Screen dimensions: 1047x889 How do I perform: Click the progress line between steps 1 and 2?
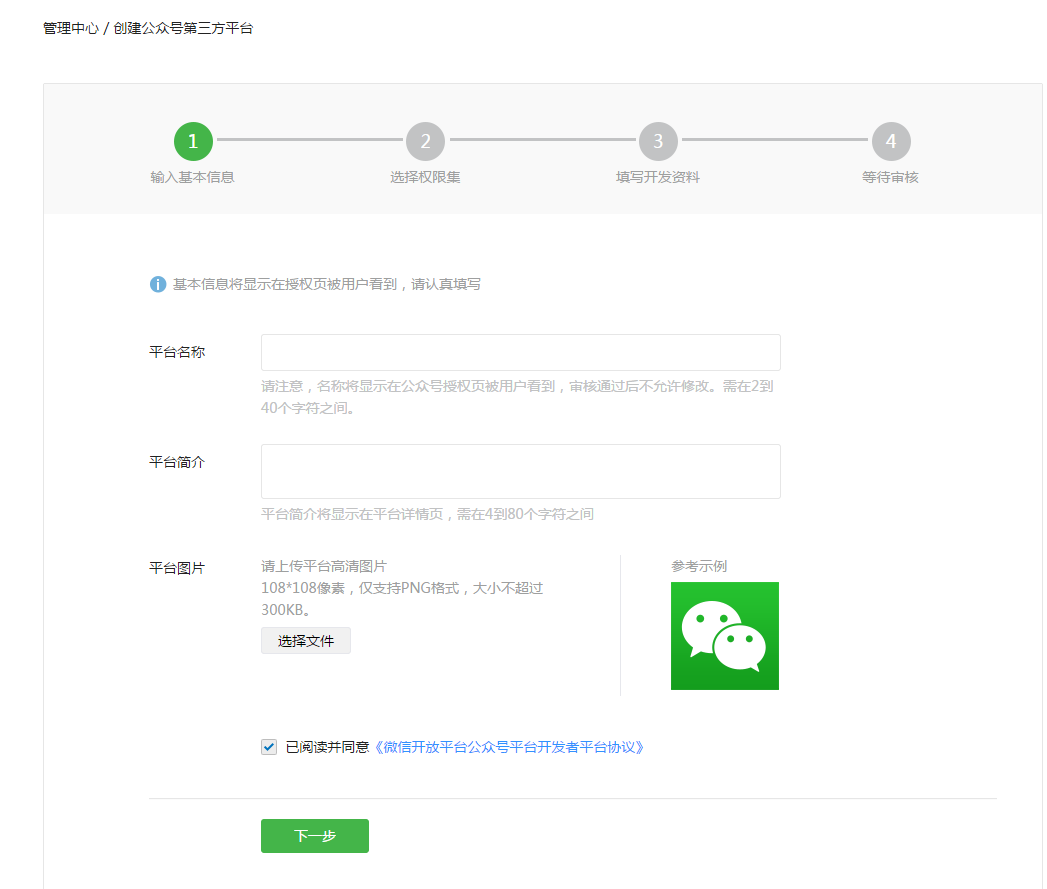(310, 141)
